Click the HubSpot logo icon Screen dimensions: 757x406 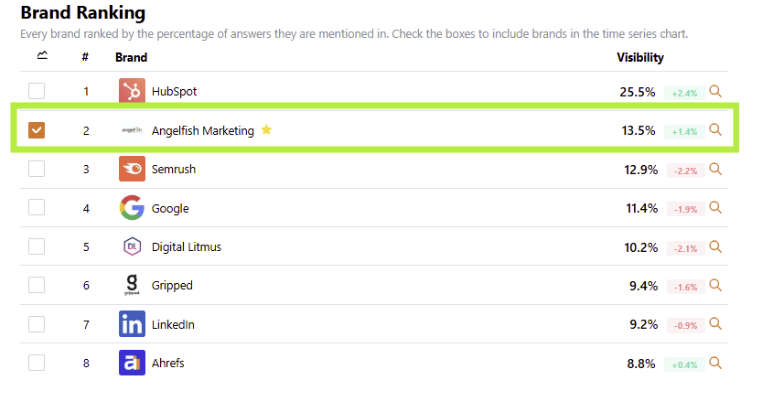132,91
